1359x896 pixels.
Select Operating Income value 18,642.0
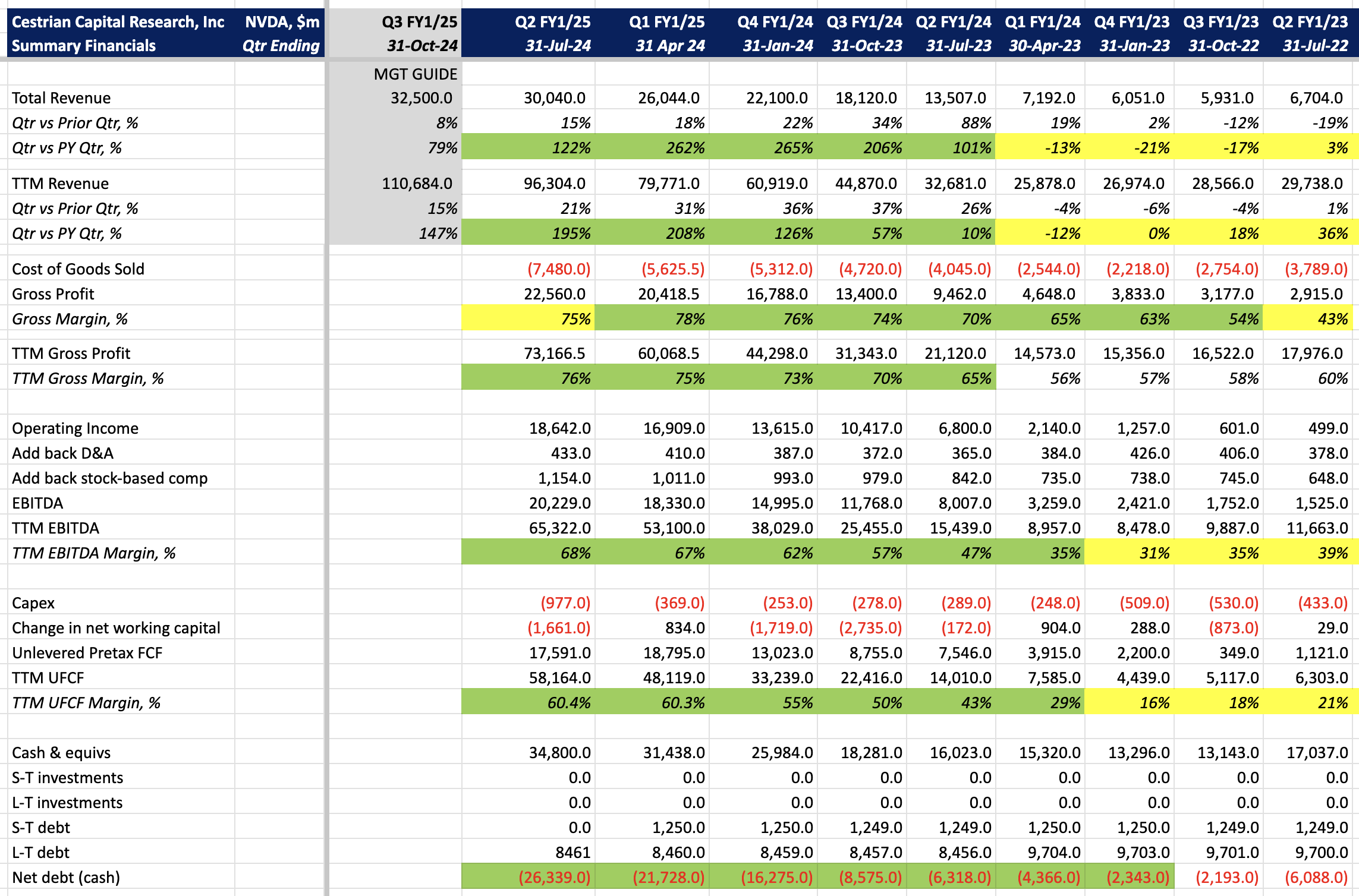tap(559, 428)
